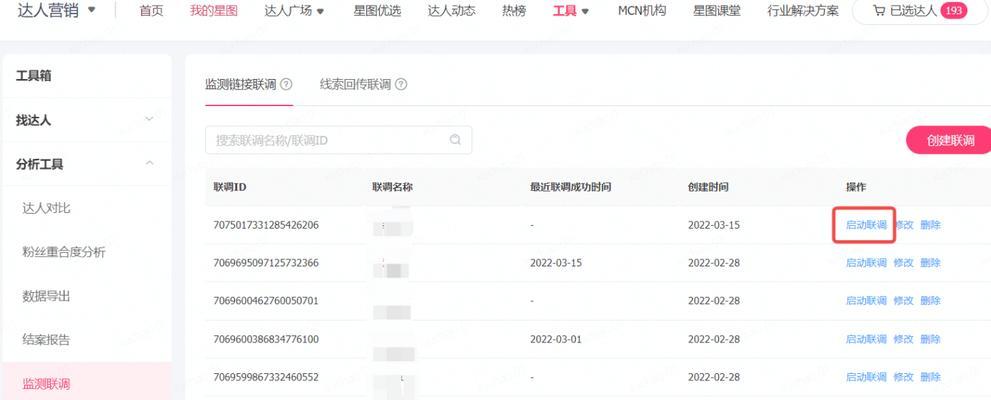The height and width of the screenshot is (400, 991).
Task: Click 启动联调 for ID 7069600386834776100
Action: pyautogui.click(x=866, y=339)
